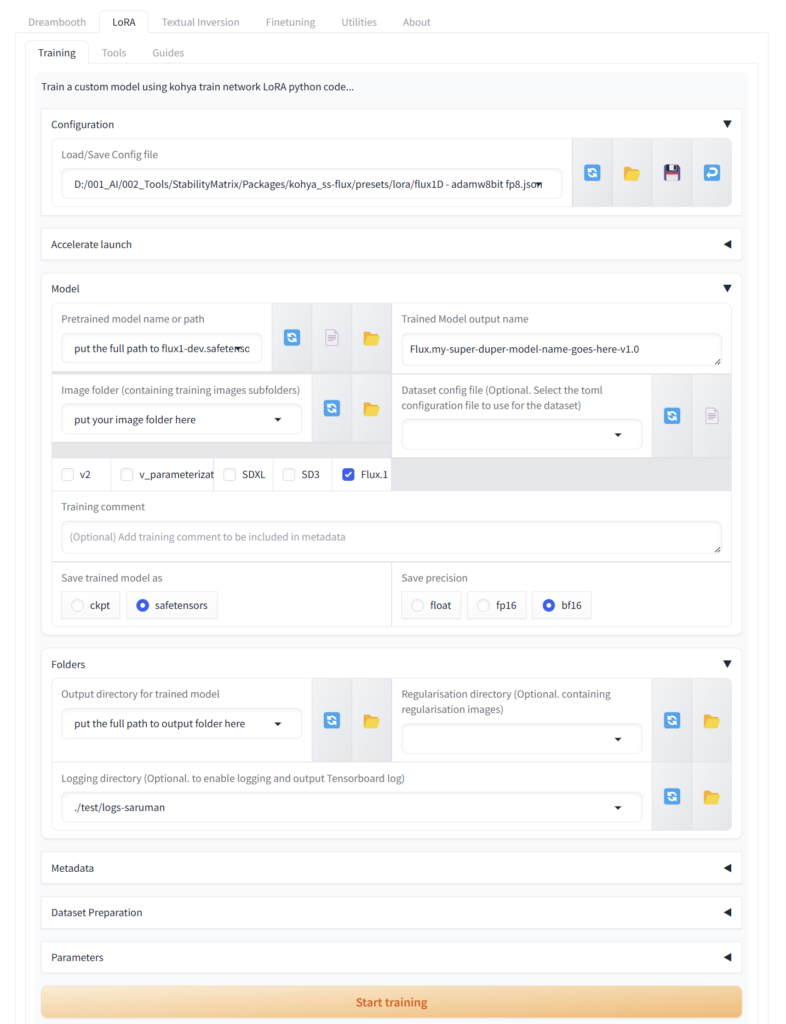Browse folder for the pretrained model path
This screenshot has width=786, height=1024.
371,338
